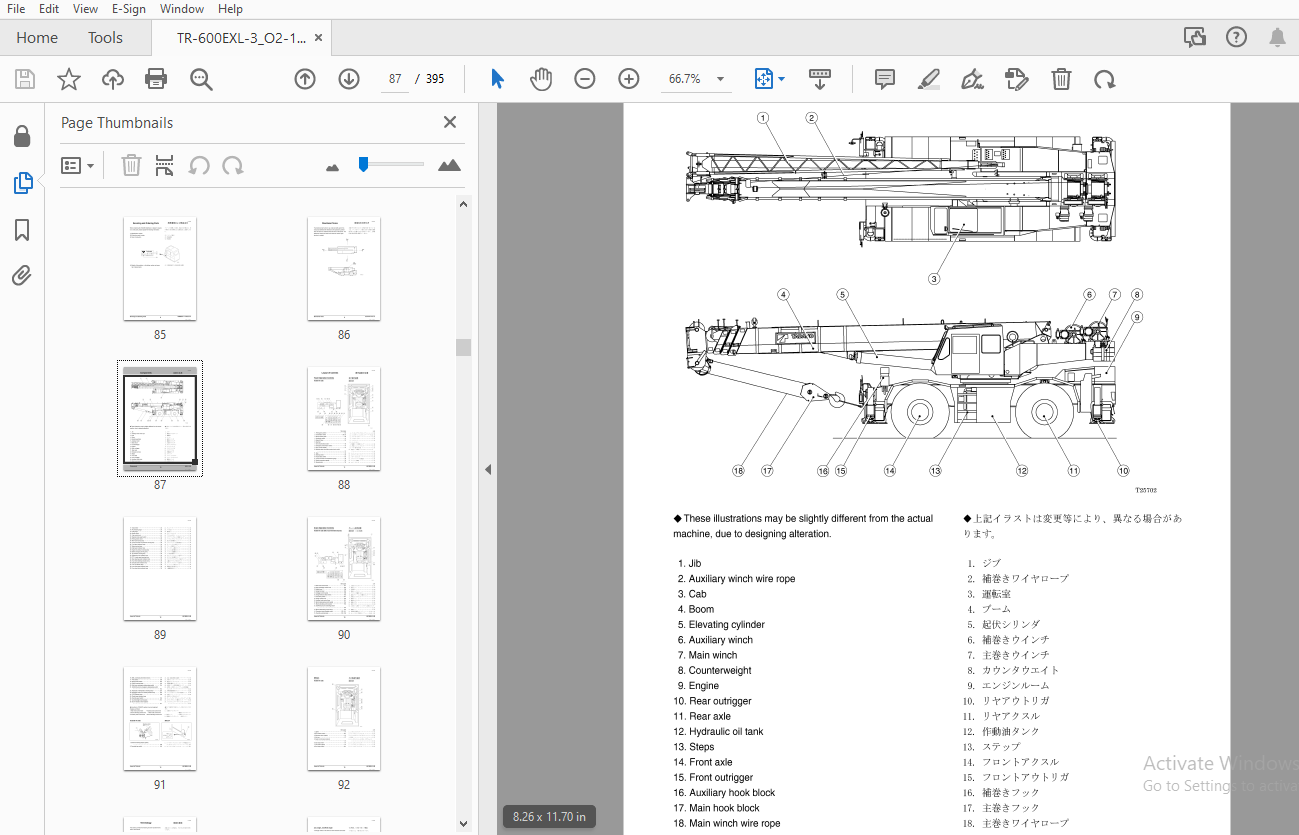
Task: Click the print pages thumbnail icon
Action: (165, 165)
